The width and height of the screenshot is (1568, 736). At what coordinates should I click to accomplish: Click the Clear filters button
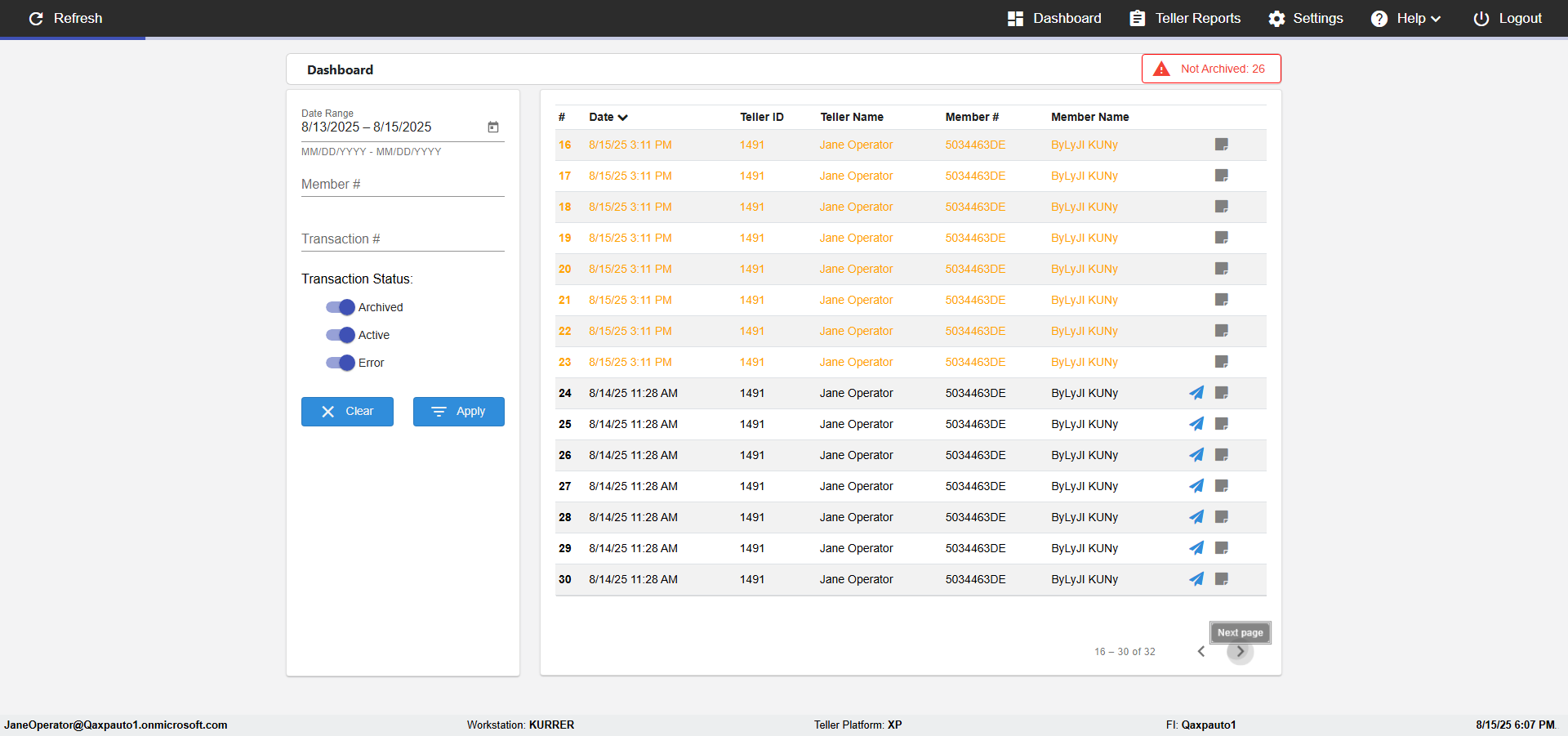tap(347, 412)
